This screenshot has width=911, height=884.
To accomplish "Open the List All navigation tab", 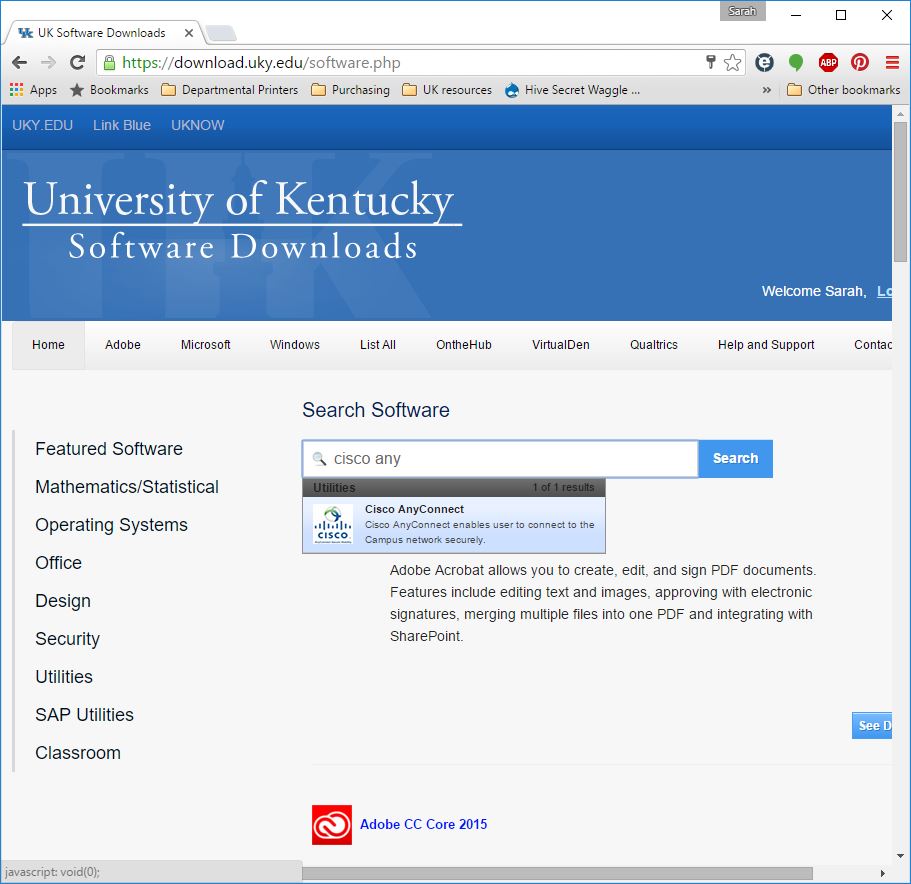I will tap(378, 345).
